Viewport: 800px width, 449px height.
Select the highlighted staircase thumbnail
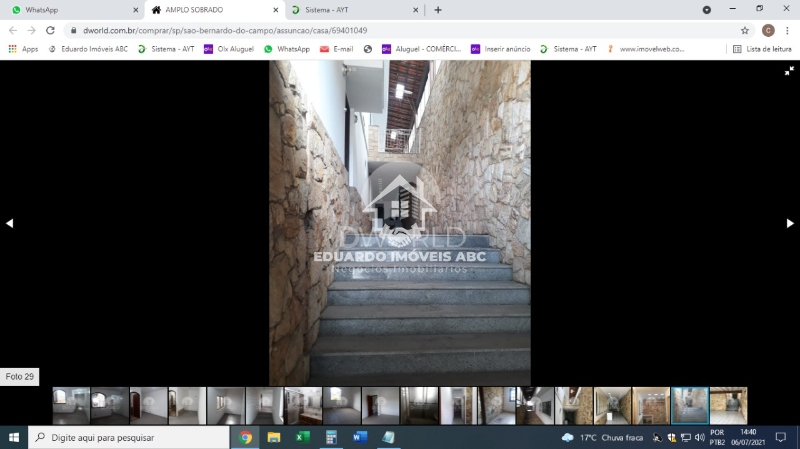[690, 406]
